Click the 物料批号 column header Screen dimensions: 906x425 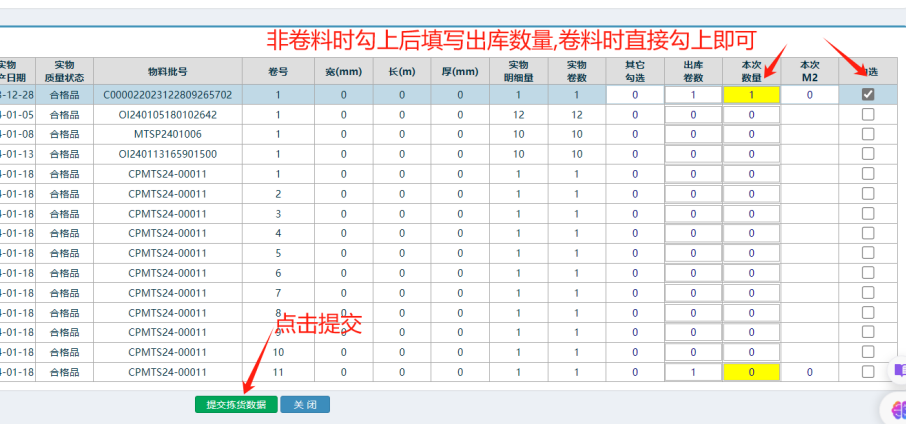pyautogui.click(x=167, y=71)
